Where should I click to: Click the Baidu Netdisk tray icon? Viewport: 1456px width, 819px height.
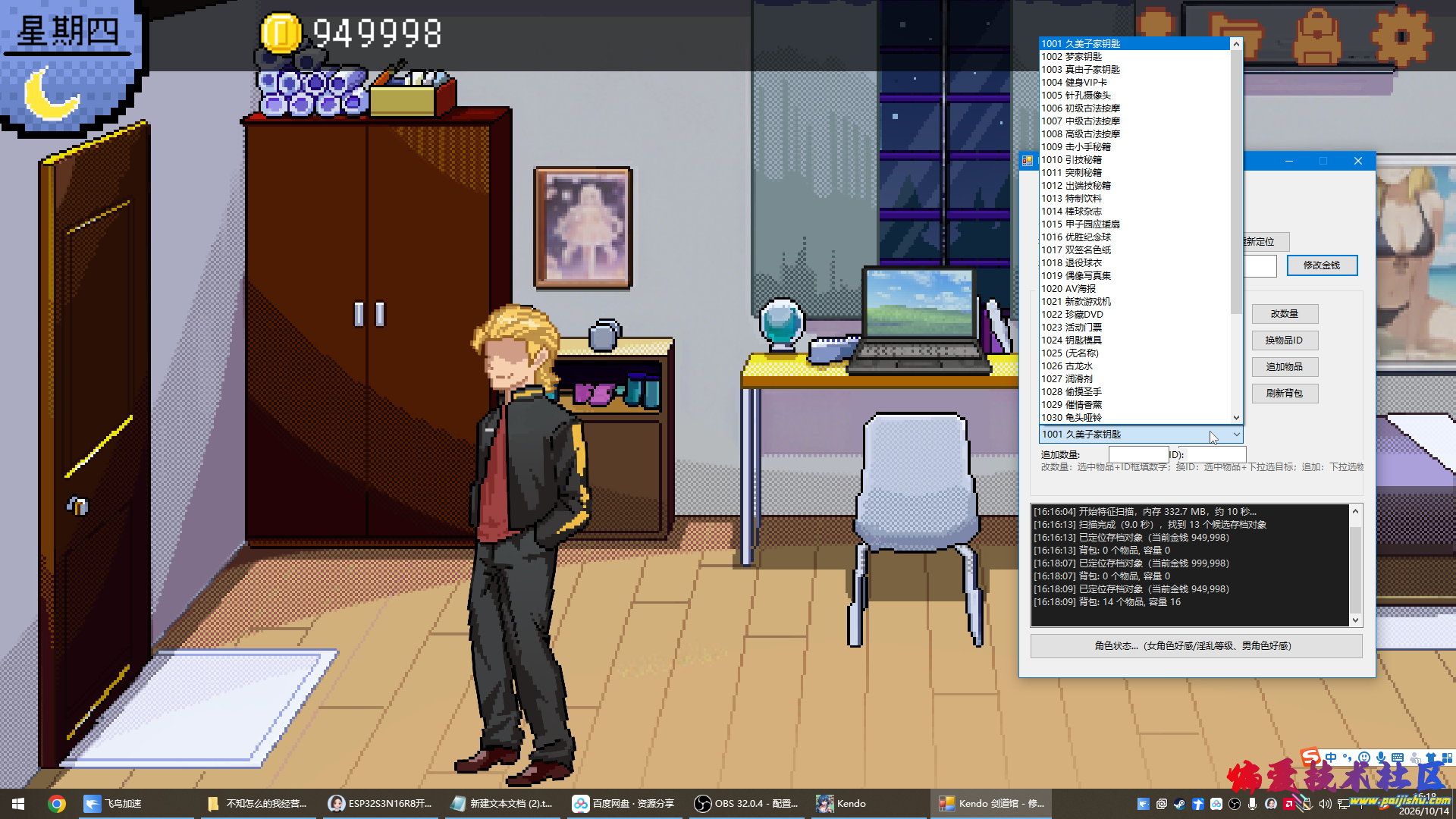coord(1216,804)
